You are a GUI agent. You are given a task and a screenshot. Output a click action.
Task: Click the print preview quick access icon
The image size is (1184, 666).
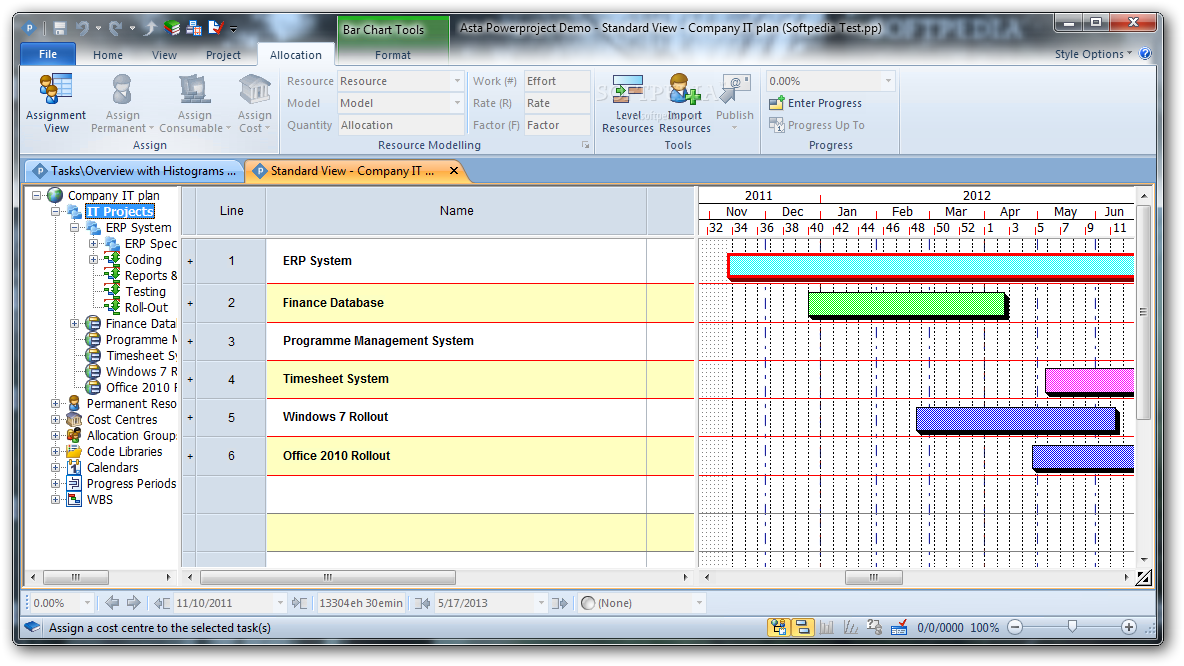pos(194,29)
